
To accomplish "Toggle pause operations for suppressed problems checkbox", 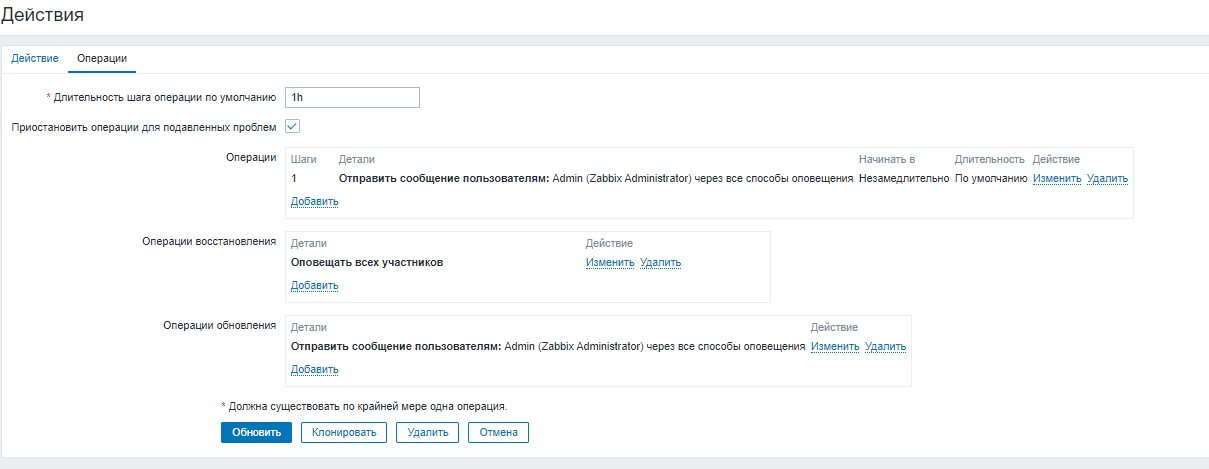I will (x=293, y=127).
